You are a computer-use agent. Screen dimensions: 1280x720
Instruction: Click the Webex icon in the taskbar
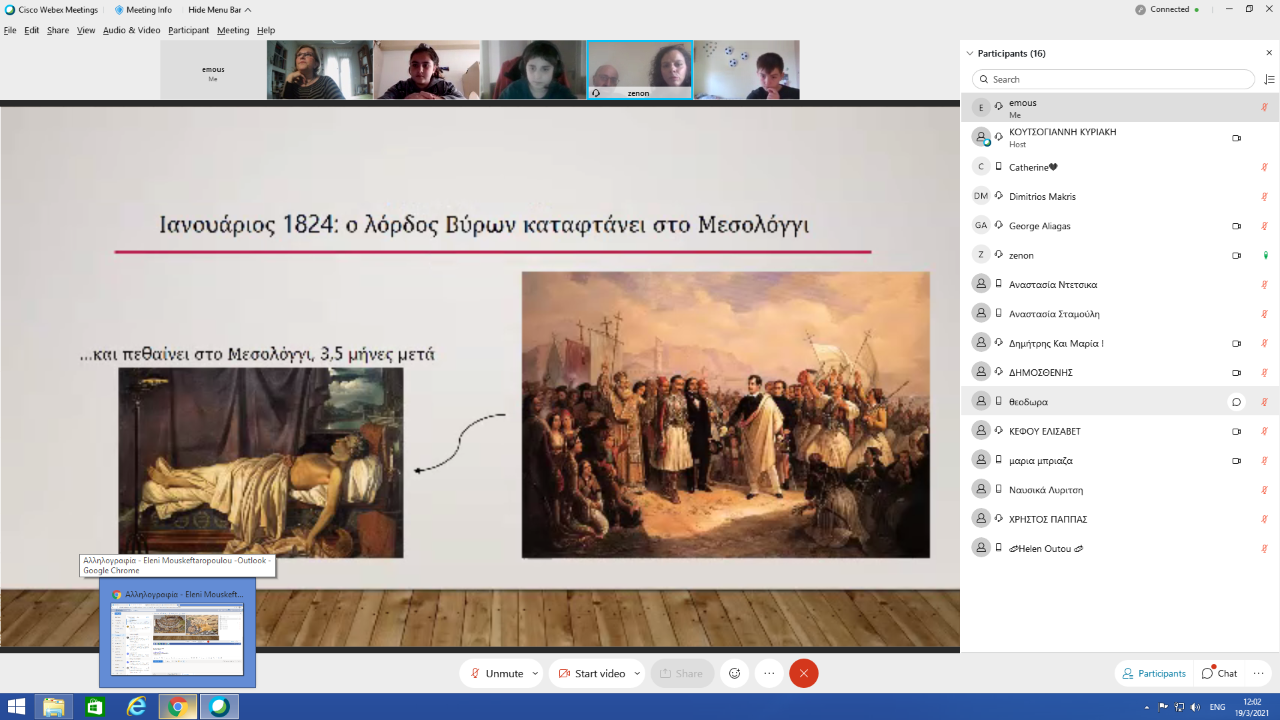pyautogui.click(x=219, y=707)
